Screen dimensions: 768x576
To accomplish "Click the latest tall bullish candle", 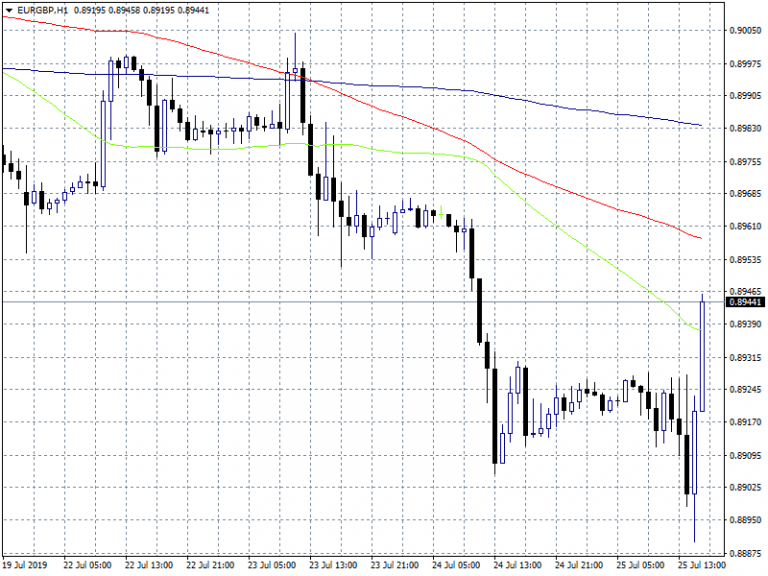I will point(702,355).
